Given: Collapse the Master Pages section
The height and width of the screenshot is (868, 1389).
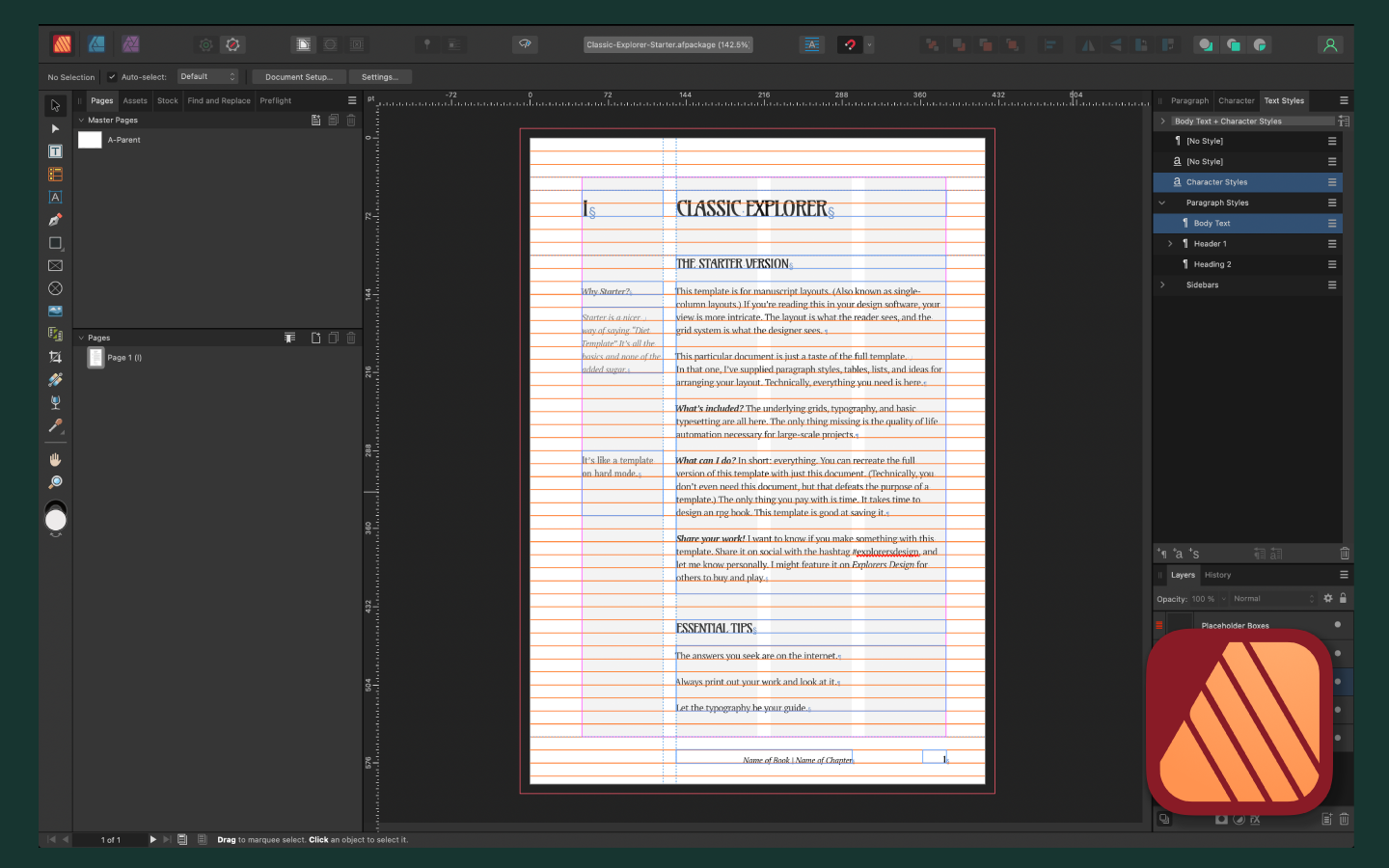Looking at the screenshot, I should pos(81,121).
